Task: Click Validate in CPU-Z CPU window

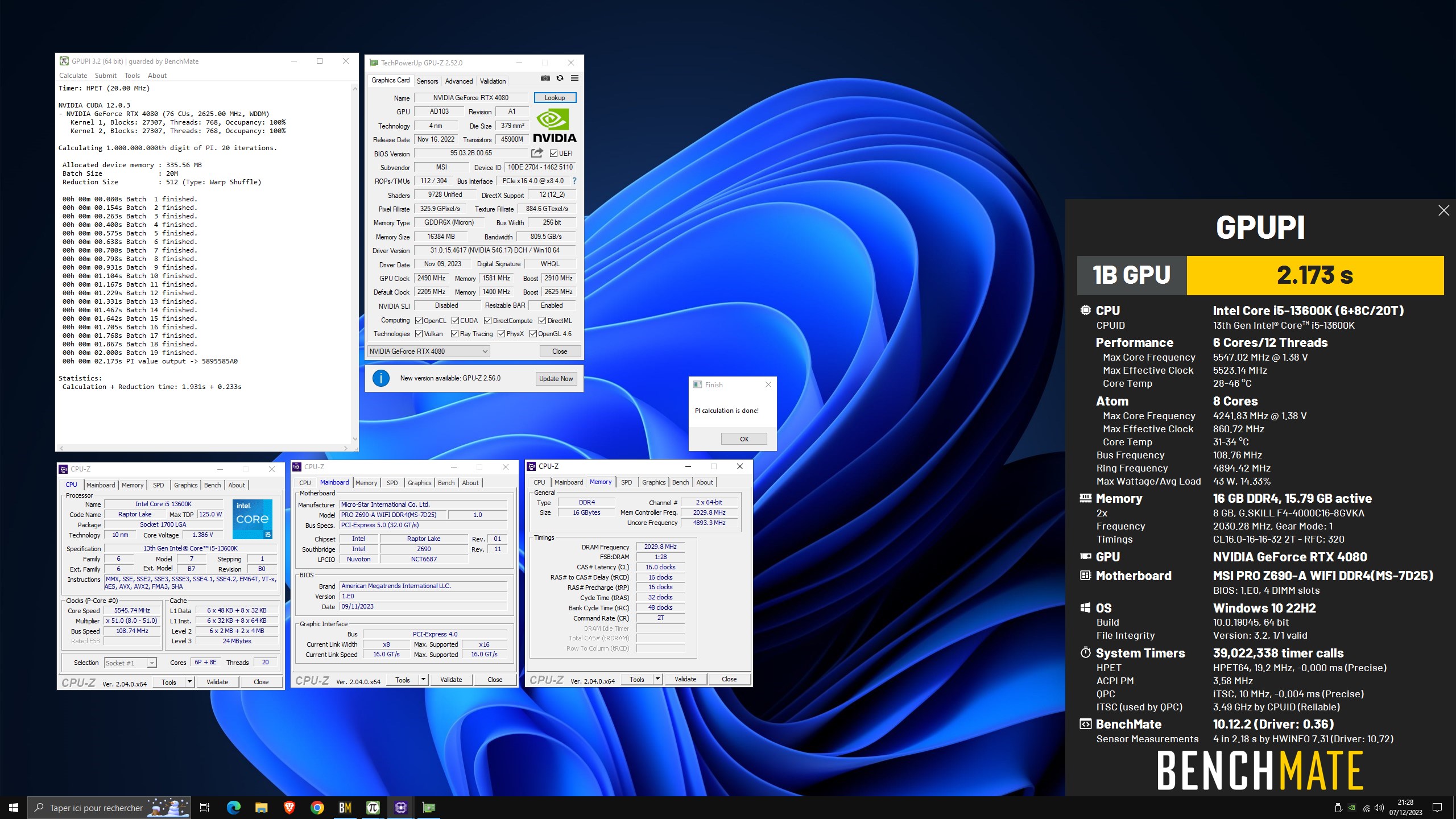Action: click(217, 681)
